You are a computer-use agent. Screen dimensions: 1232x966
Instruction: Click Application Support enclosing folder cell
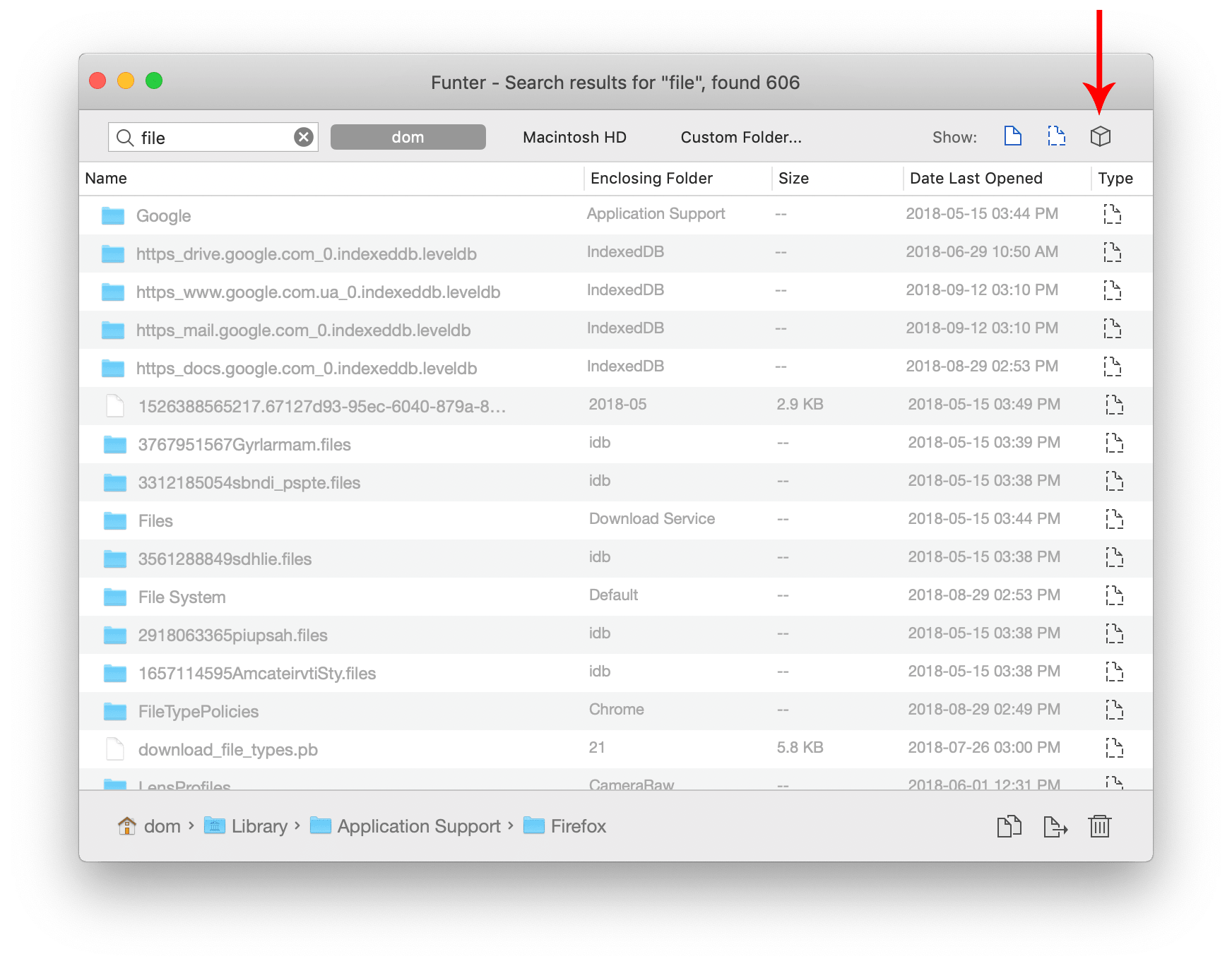[656, 214]
